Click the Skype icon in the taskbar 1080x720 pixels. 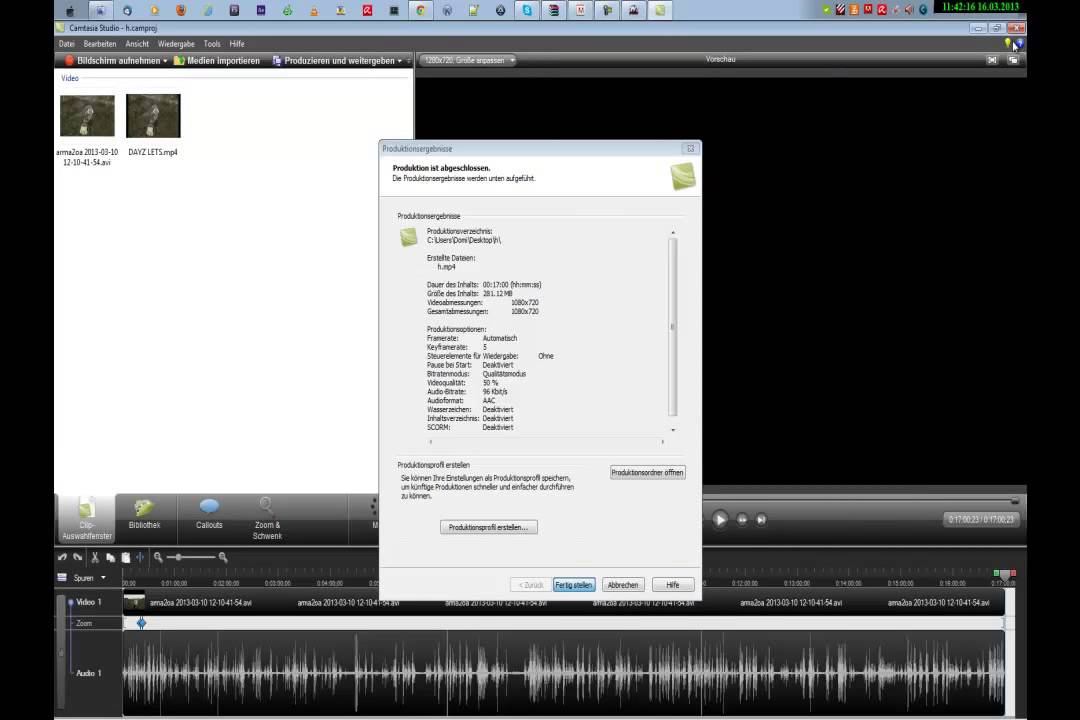coord(527,10)
